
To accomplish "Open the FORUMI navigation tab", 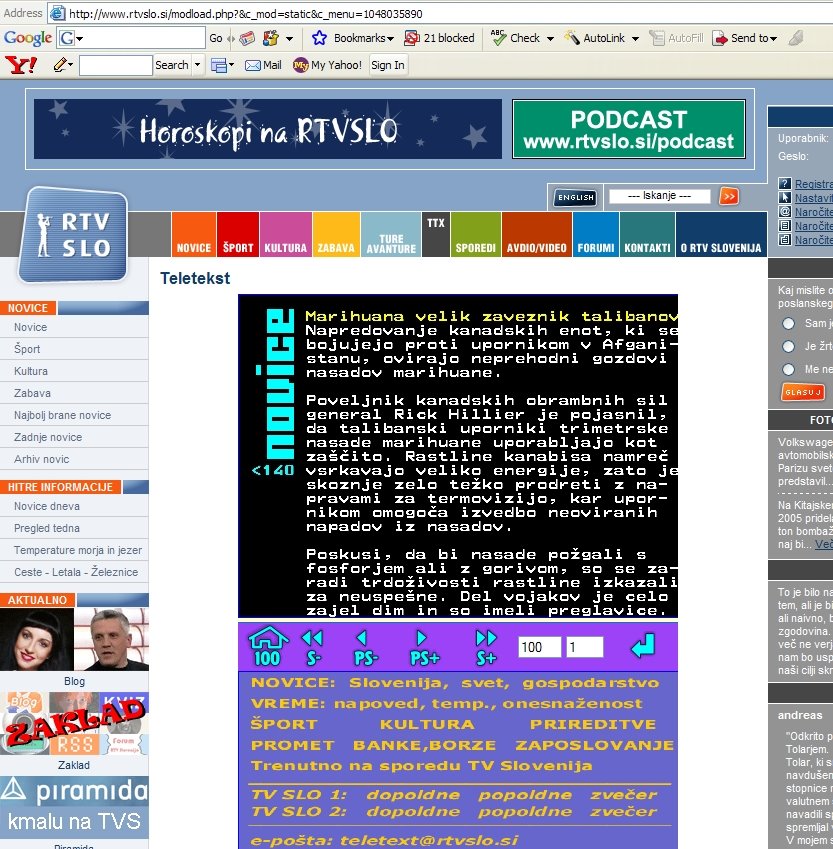I will [596, 234].
